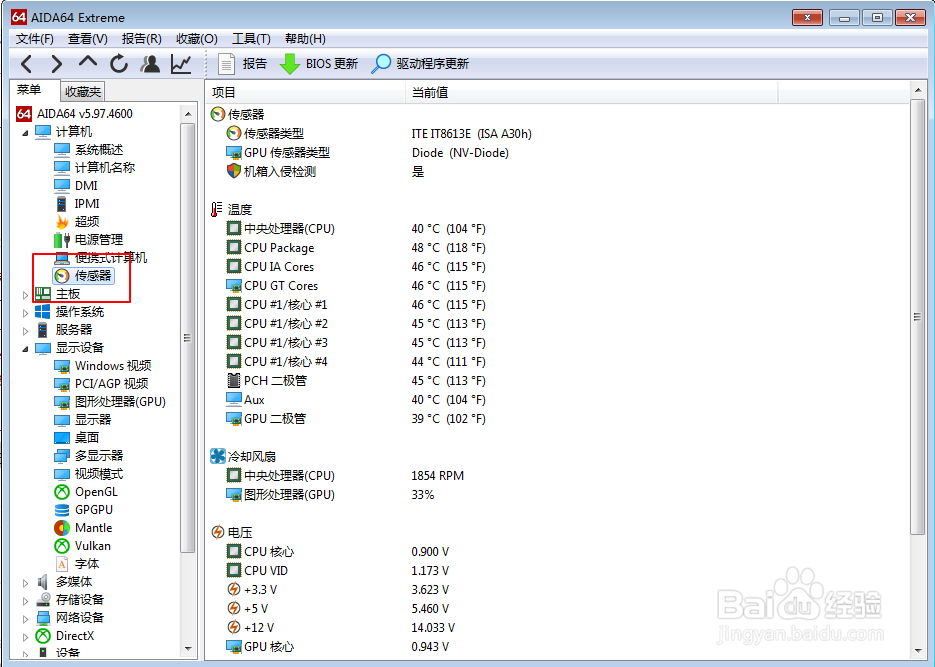Click the 报告 report toolbar button
This screenshot has height=667, width=935.
(242, 64)
